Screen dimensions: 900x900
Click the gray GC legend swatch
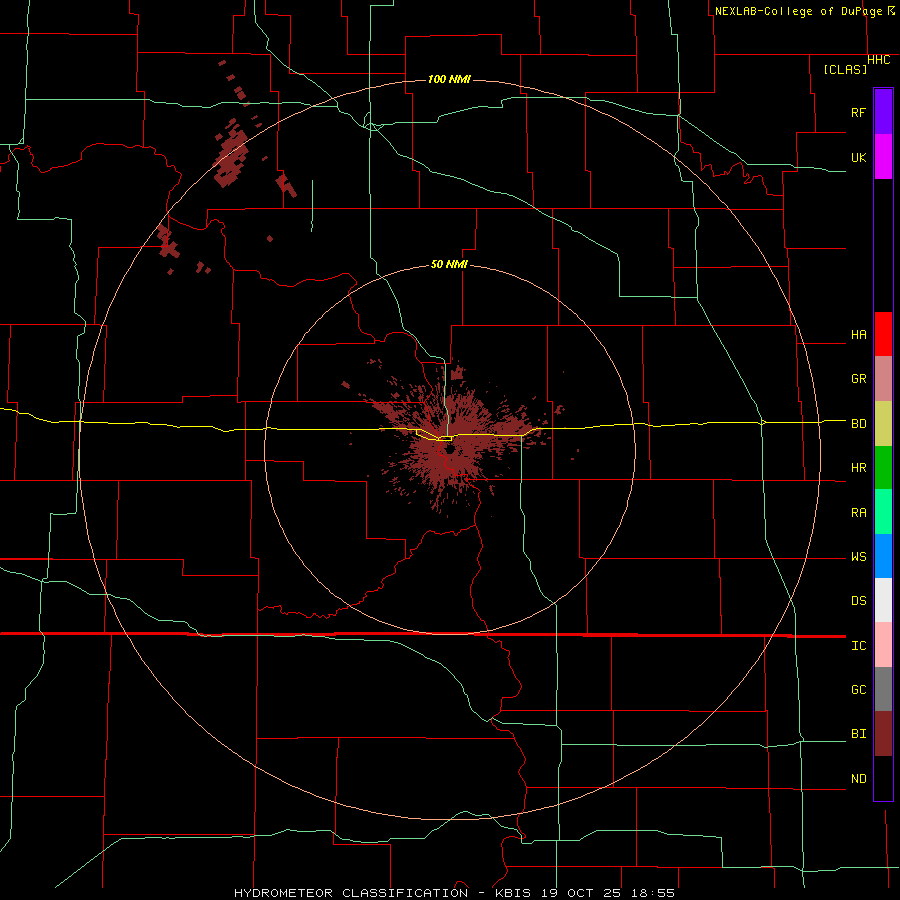point(883,689)
